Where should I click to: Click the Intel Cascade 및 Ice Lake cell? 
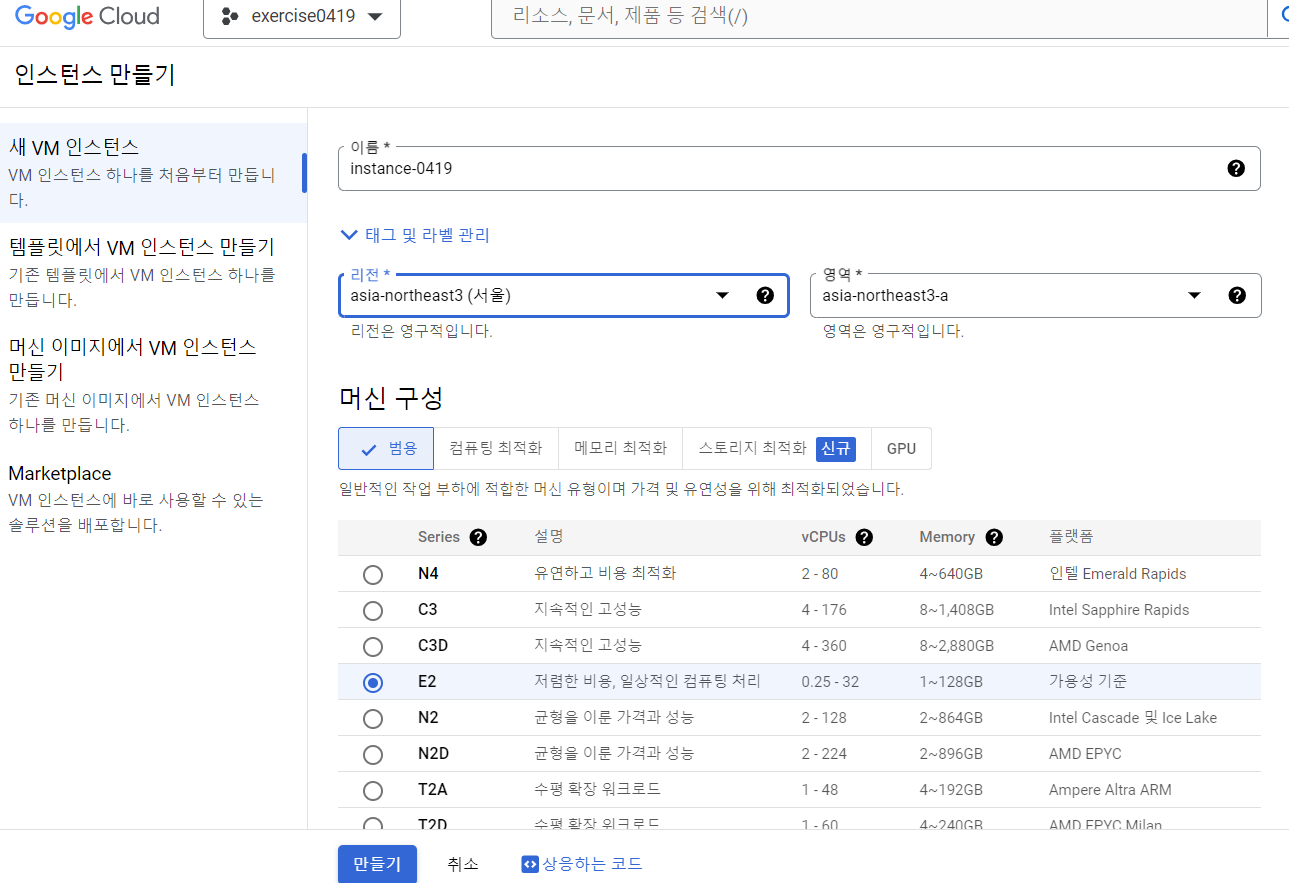pyautogui.click(x=1133, y=718)
